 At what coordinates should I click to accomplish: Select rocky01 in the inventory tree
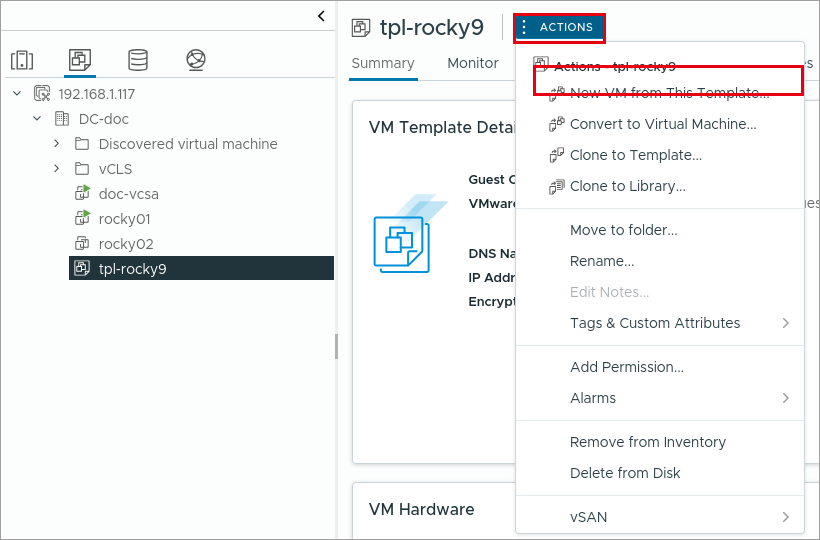[x=124, y=219]
